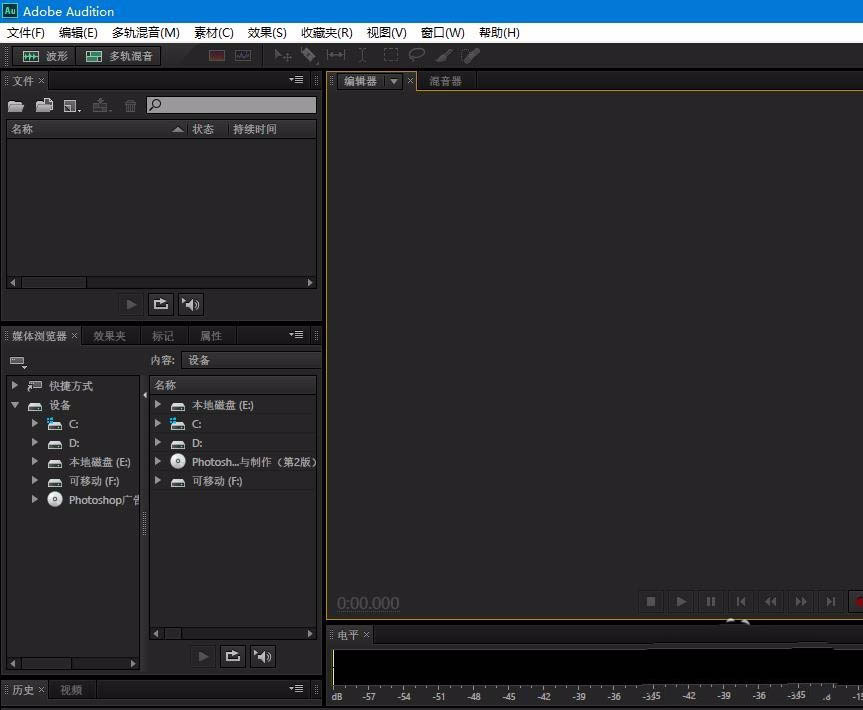
Task: Select the Time Selection tool
Action: click(x=362, y=56)
